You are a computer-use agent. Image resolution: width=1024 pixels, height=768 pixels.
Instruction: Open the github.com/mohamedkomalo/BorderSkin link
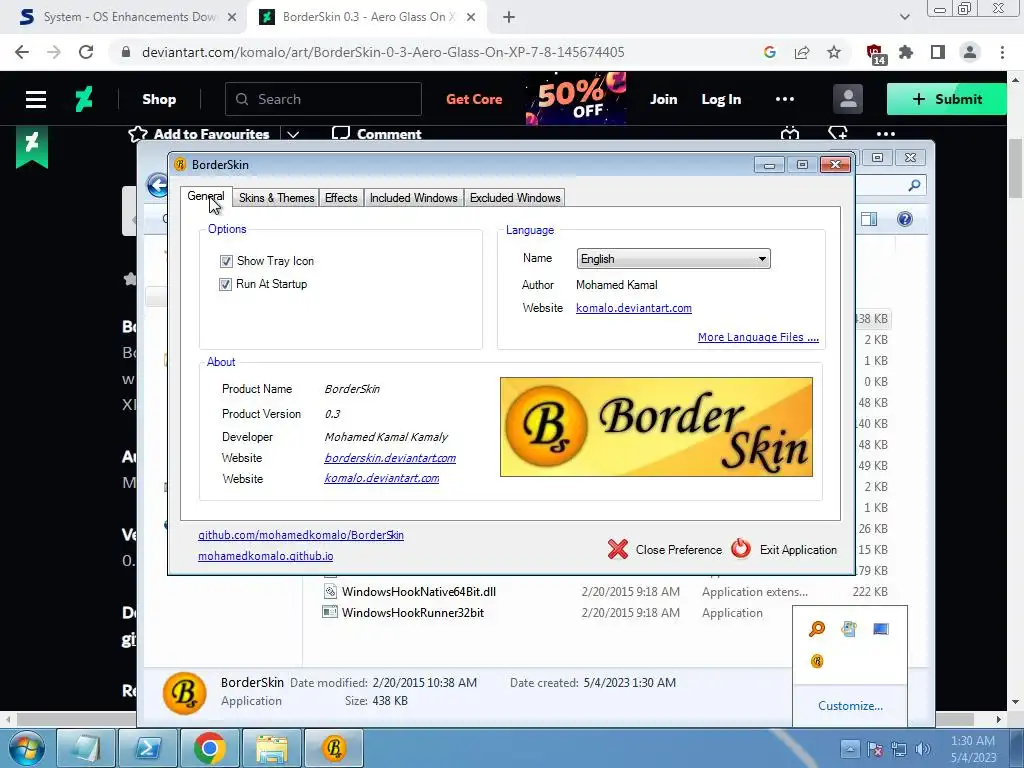point(300,535)
